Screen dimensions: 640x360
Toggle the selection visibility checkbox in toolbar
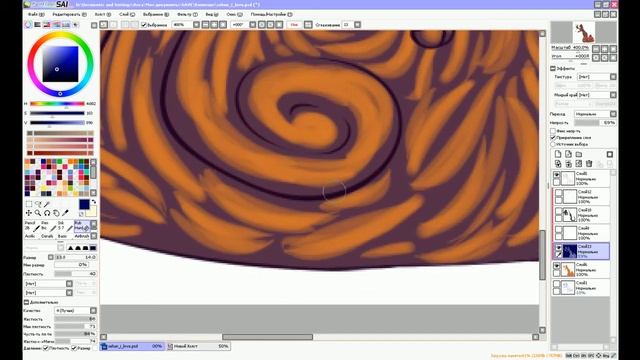(144, 25)
